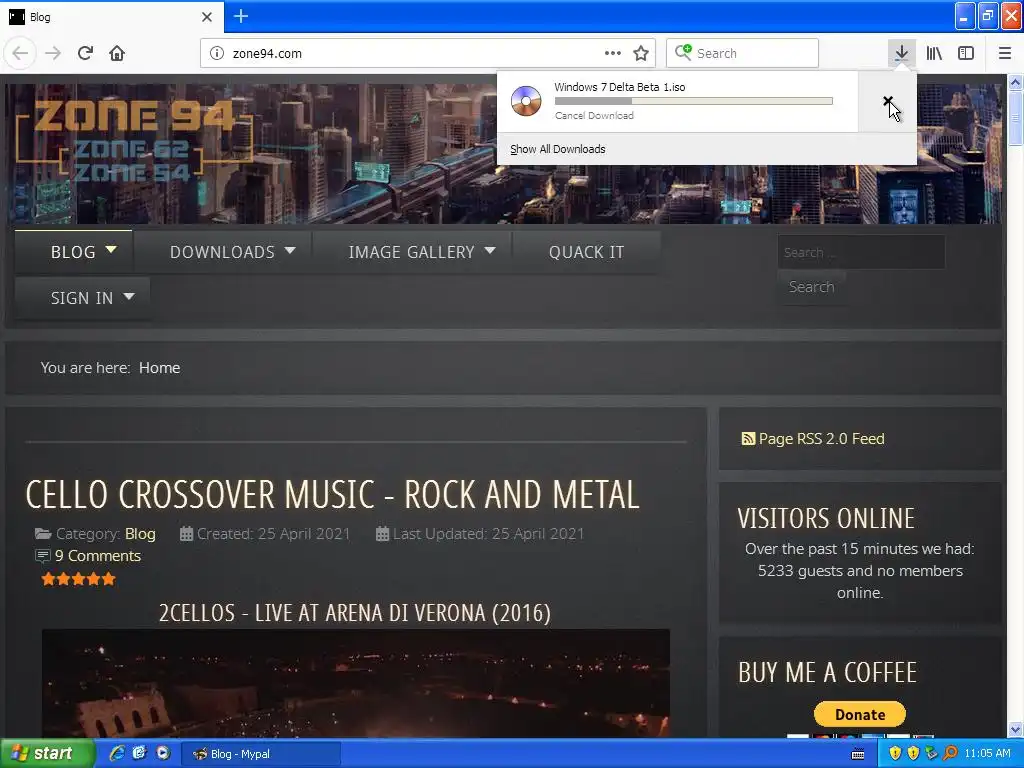Launch media player from quick launch
The image size is (1024, 768).
[x=163, y=754]
